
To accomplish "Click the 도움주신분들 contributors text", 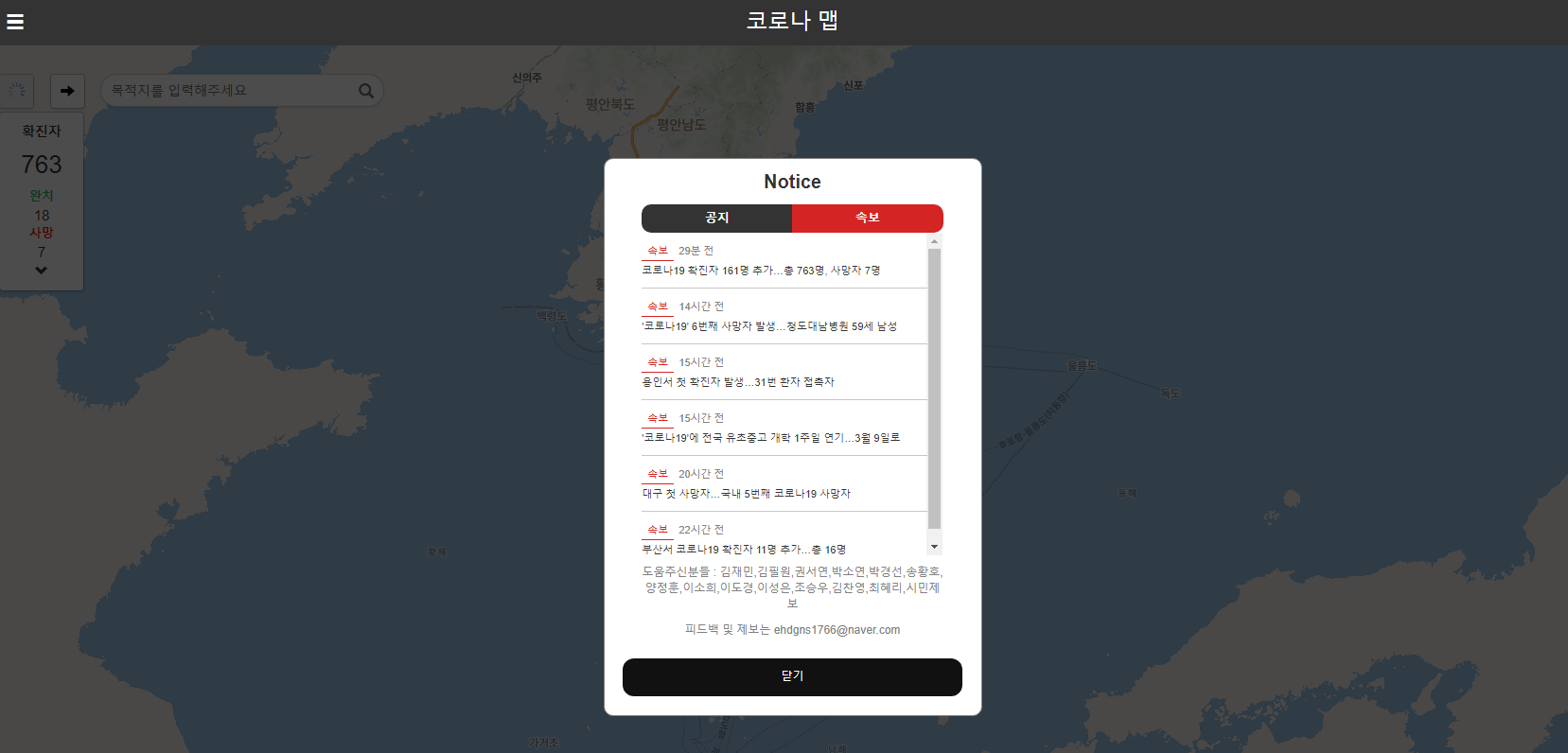I will pyautogui.click(x=792, y=587).
